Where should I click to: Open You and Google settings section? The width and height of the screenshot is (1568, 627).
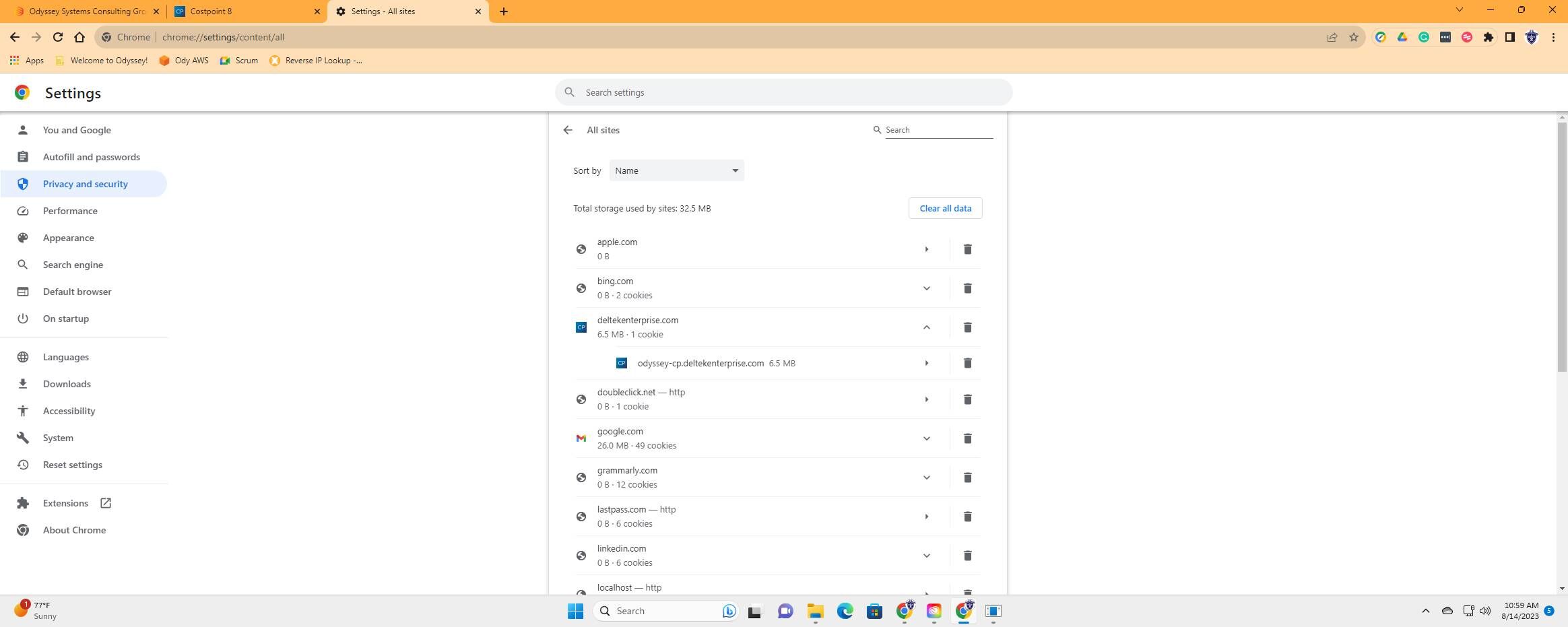pyautogui.click(x=84, y=130)
